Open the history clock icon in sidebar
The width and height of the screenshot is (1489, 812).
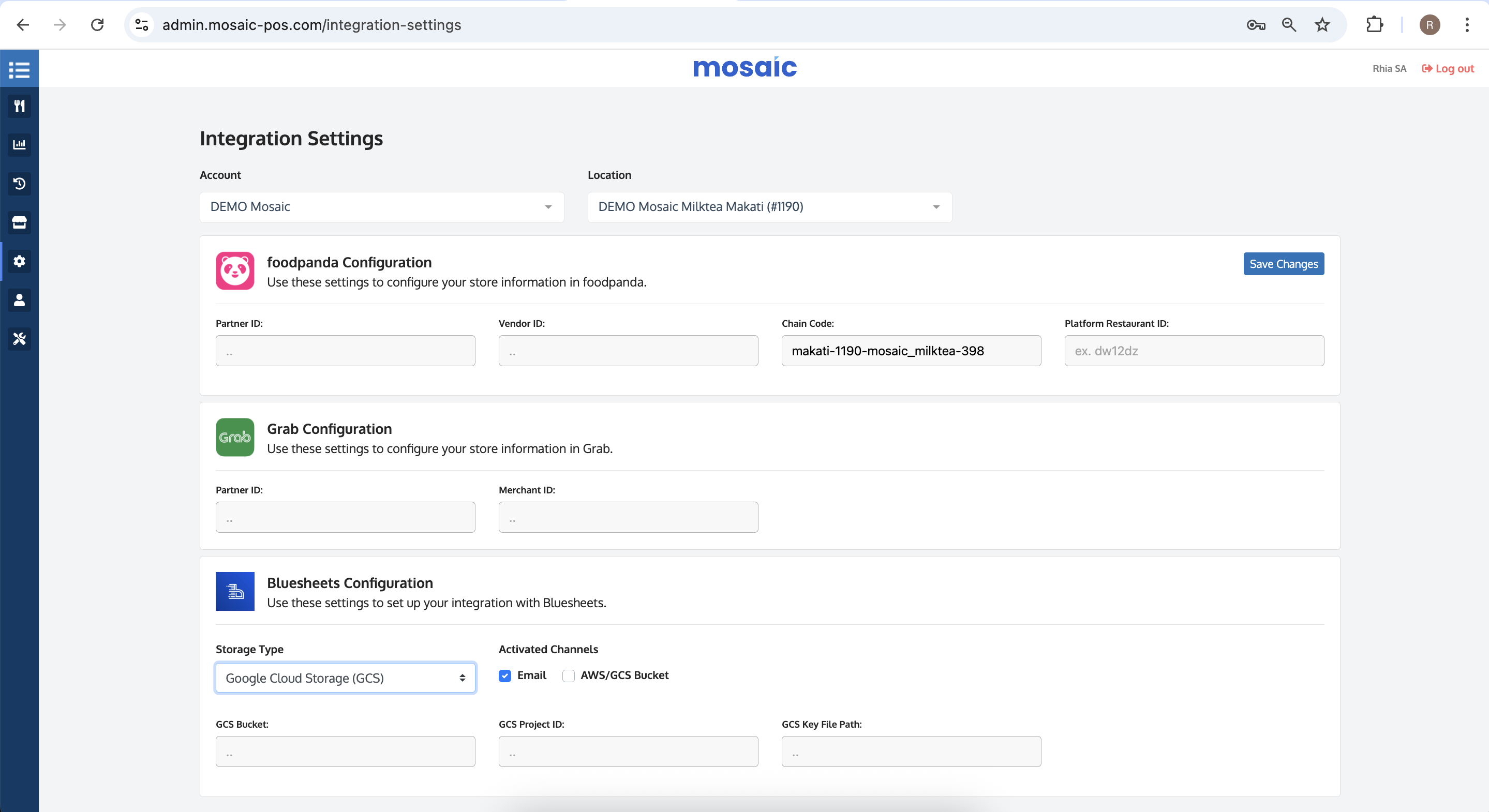pyautogui.click(x=19, y=184)
